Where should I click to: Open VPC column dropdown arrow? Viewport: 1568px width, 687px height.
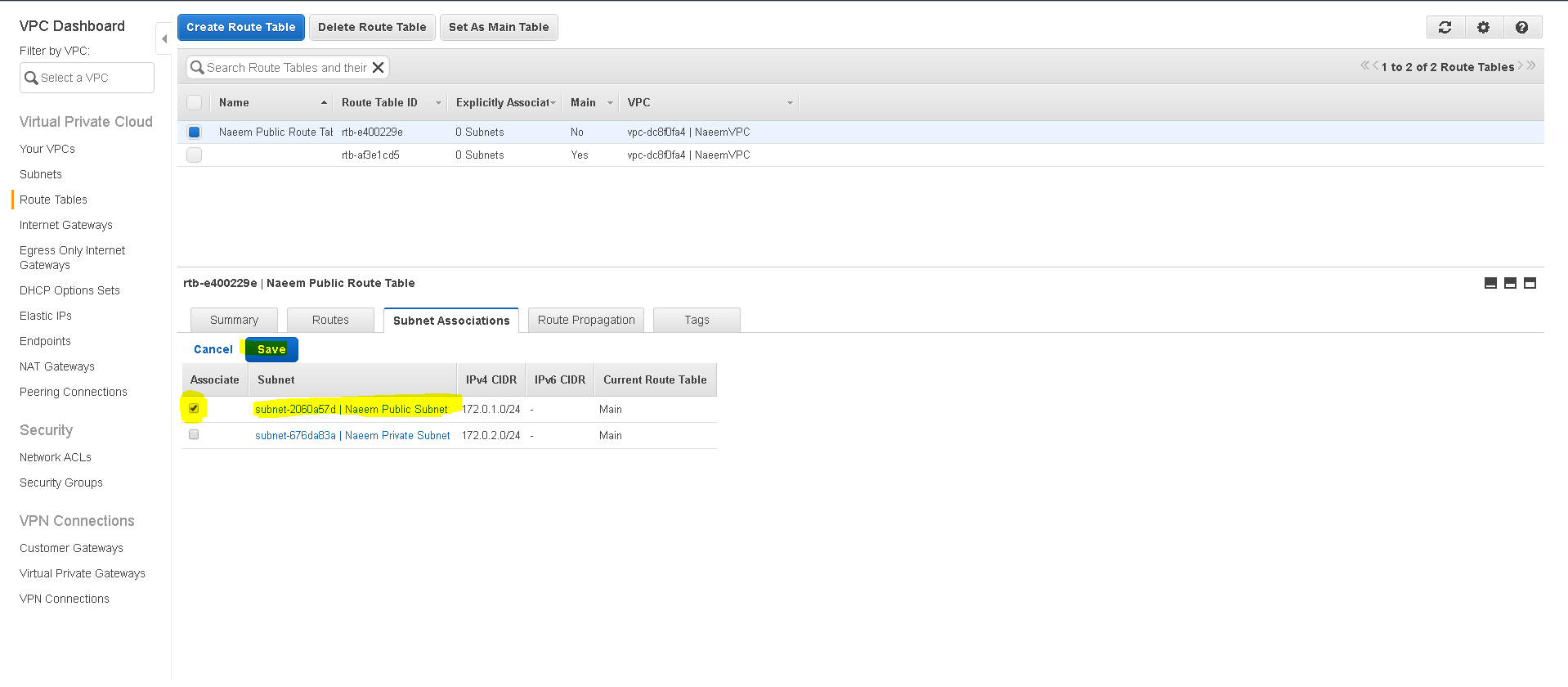pyautogui.click(x=790, y=102)
